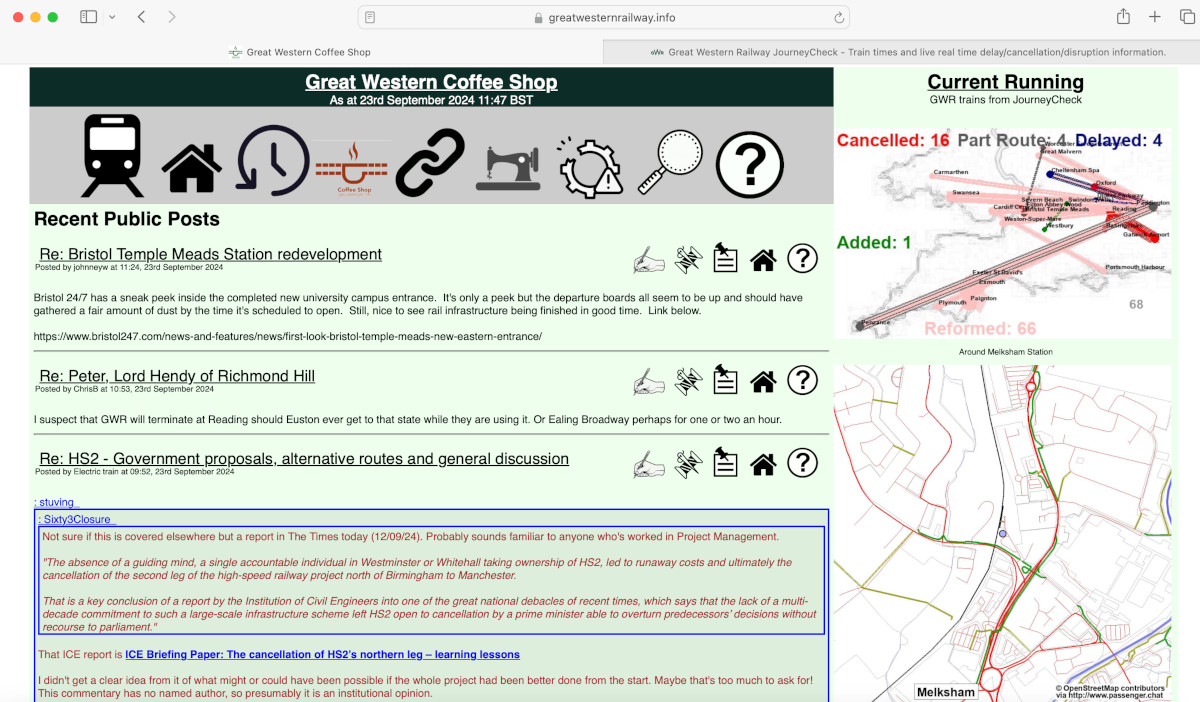The height and width of the screenshot is (702, 1200).
Task: Open the 'Re: Bristol Temple Meads Station redevelopment' post
Action: [210, 254]
